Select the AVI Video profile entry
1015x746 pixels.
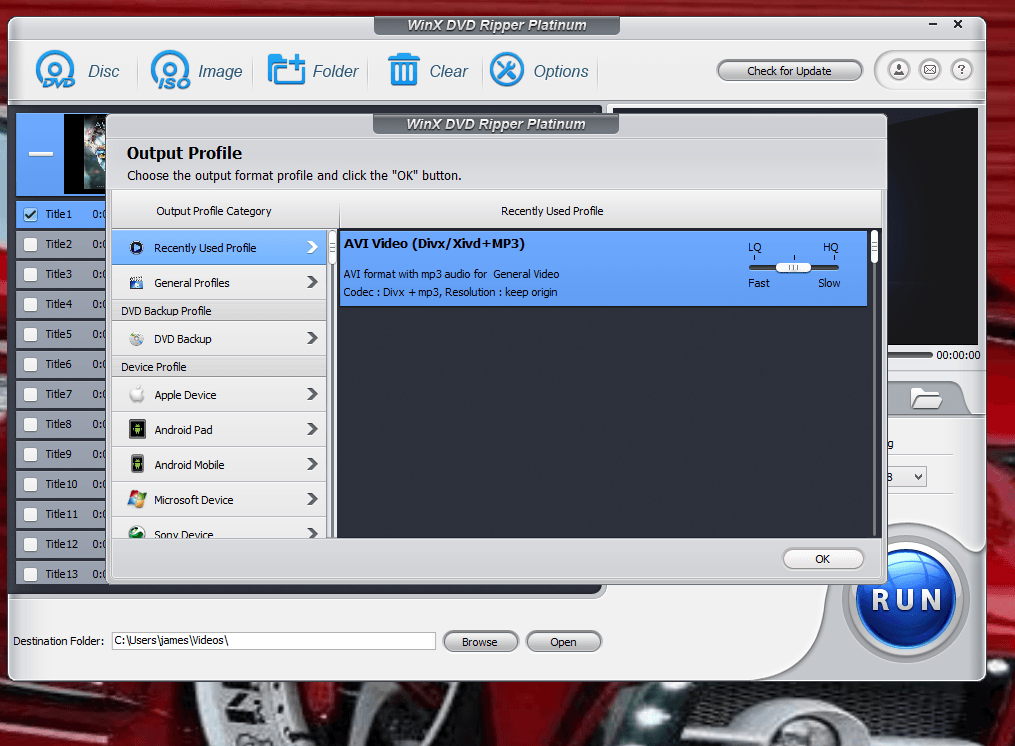click(540, 268)
